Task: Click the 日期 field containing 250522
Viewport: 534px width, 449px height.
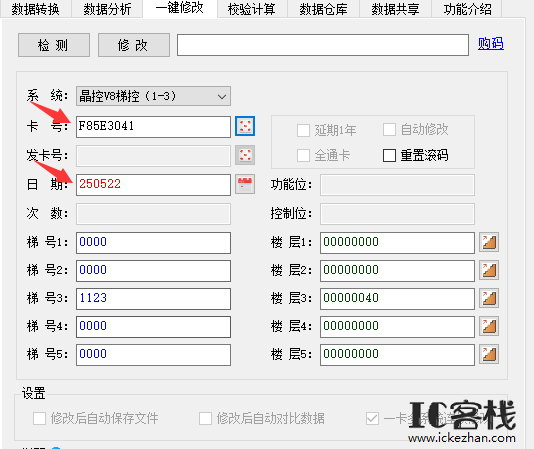Action: (x=153, y=185)
